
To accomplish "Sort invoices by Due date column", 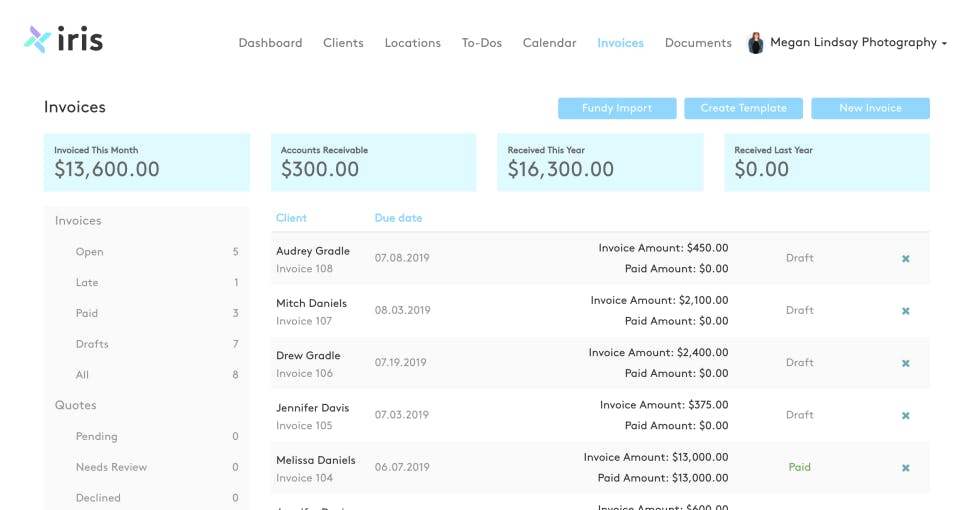I will pos(398,218).
